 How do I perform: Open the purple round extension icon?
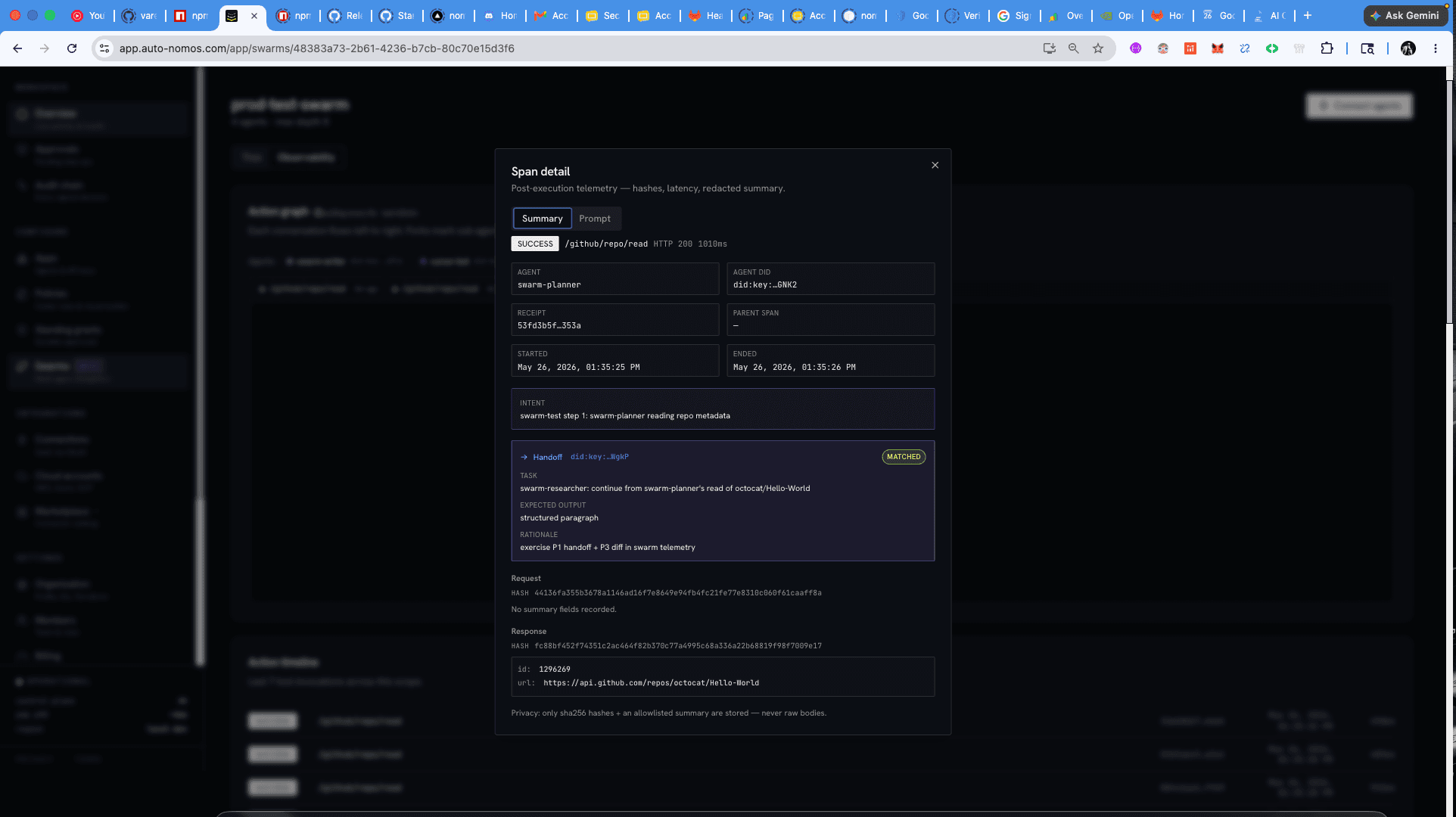pos(1135,48)
